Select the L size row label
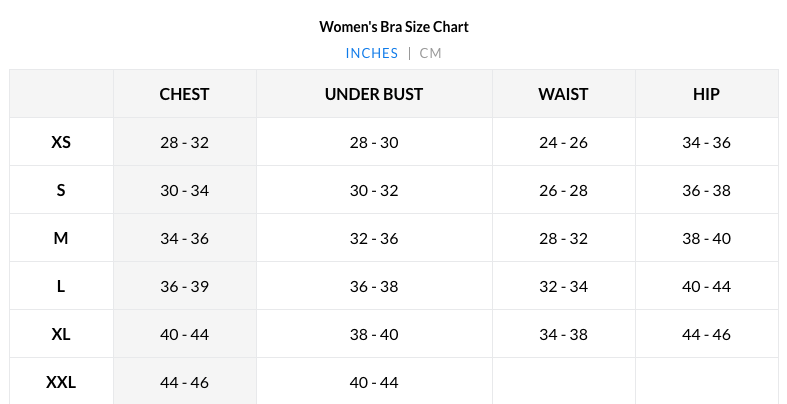 (61, 286)
